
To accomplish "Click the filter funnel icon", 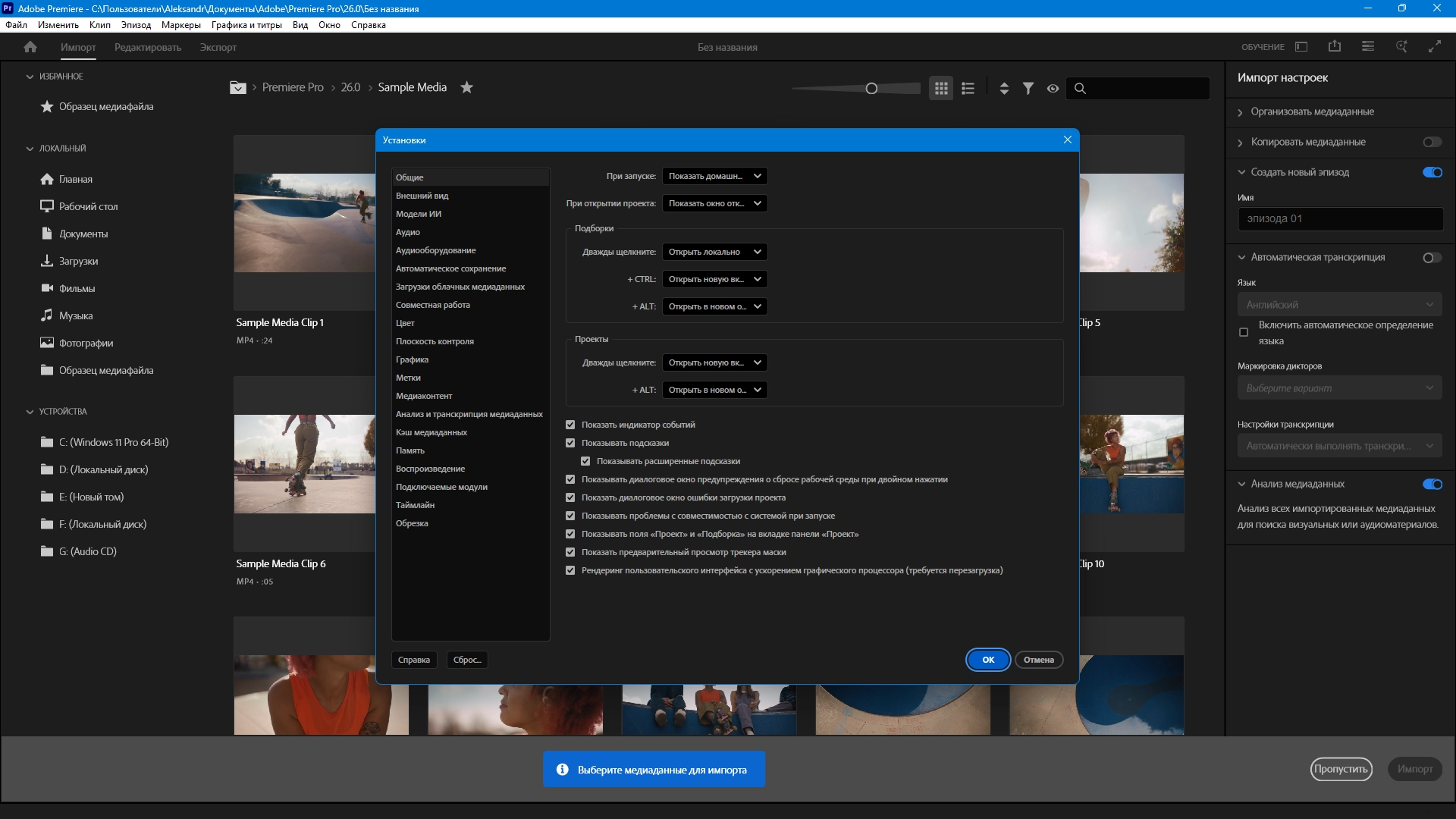I will click(x=1028, y=88).
